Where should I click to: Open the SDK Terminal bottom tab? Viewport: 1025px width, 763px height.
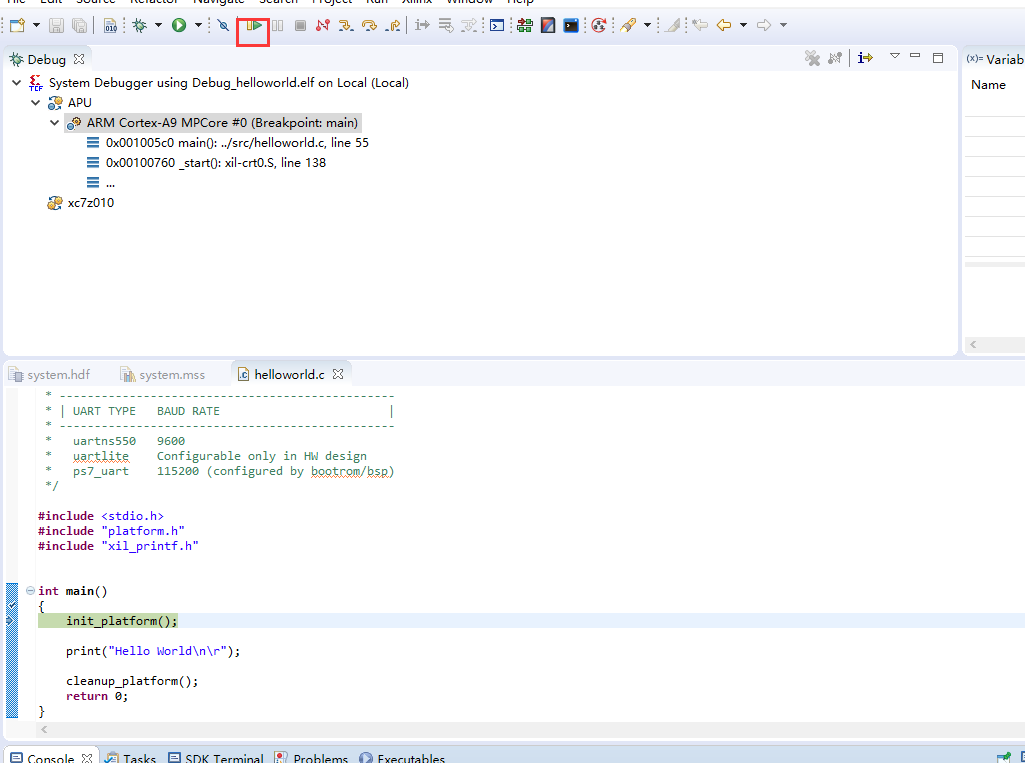coord(216,758)
